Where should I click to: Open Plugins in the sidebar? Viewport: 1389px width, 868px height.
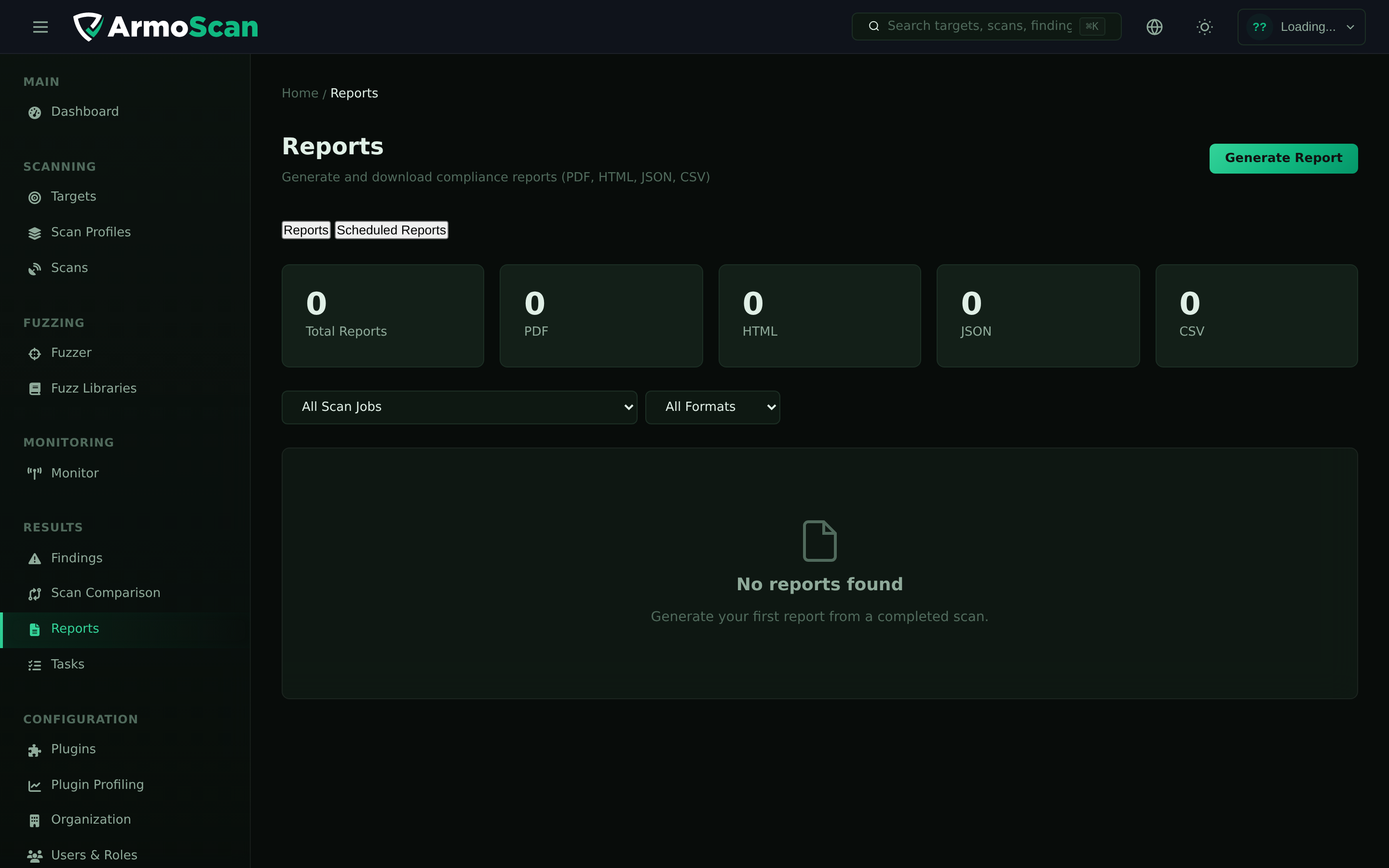[x=125, y=749]
